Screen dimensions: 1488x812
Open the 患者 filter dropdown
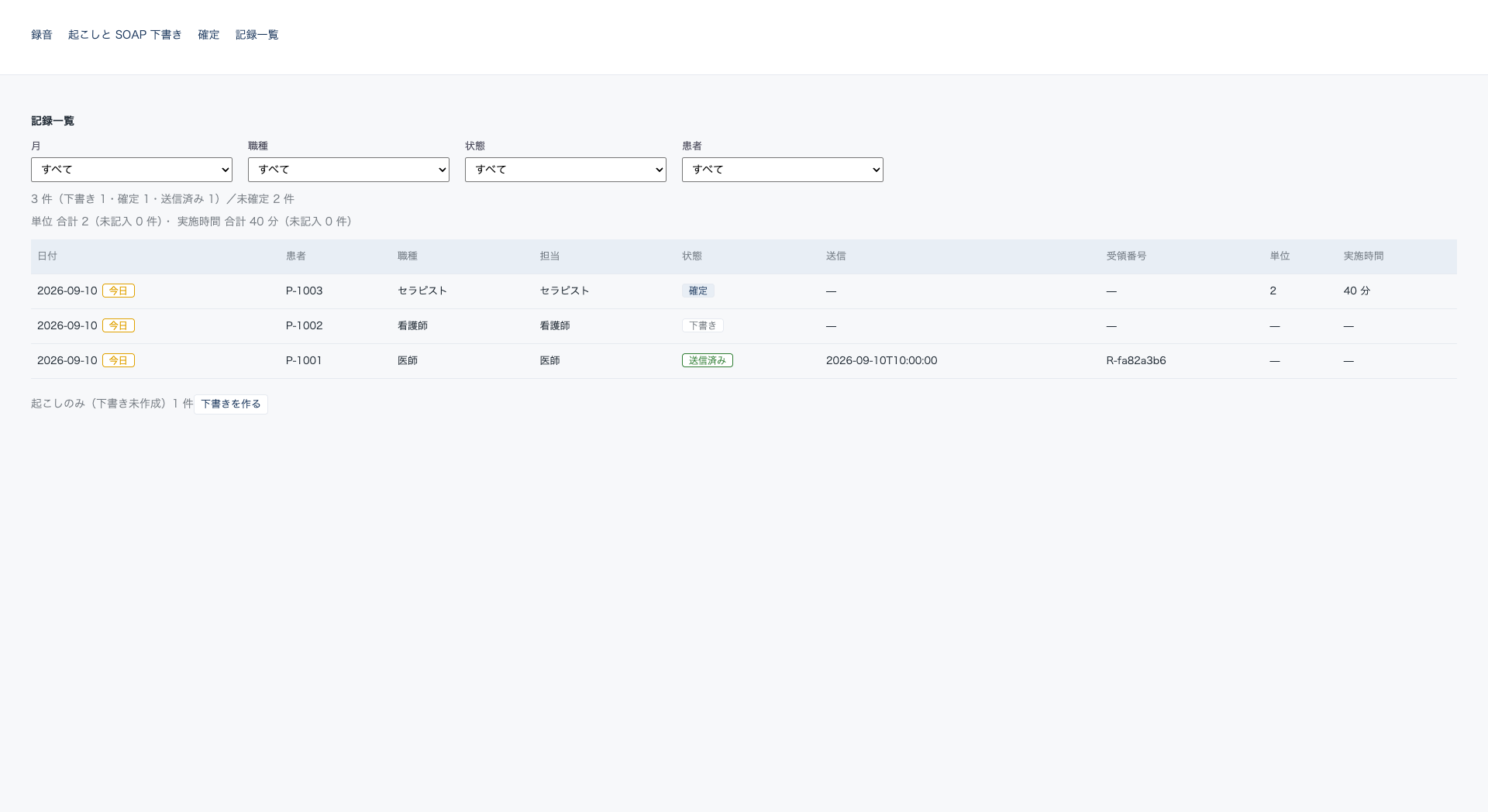pyautogui.click(x=783, y=170)
